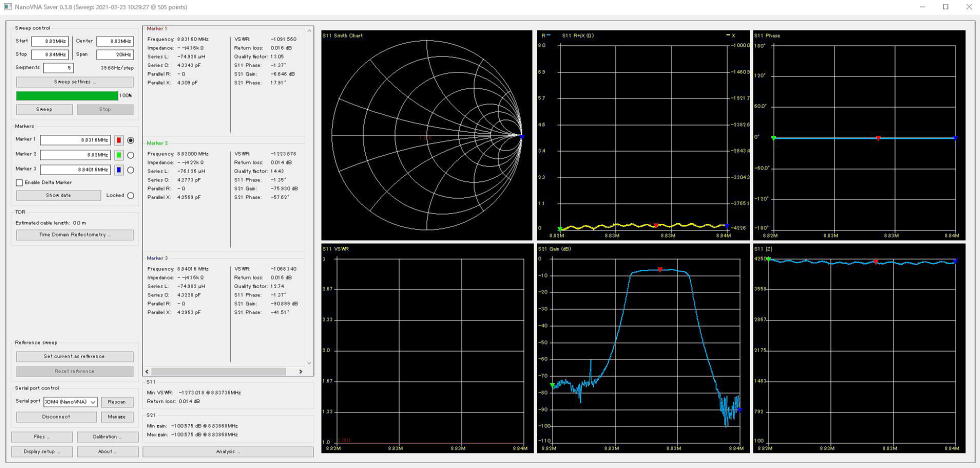Click the Rescan serial ports button
The height and width of the screenshot is (468, 980).
pos(118,401)
